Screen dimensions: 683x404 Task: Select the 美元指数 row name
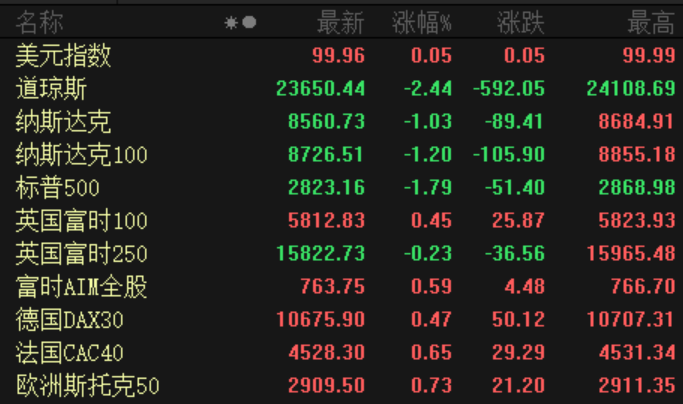point(63,56)
